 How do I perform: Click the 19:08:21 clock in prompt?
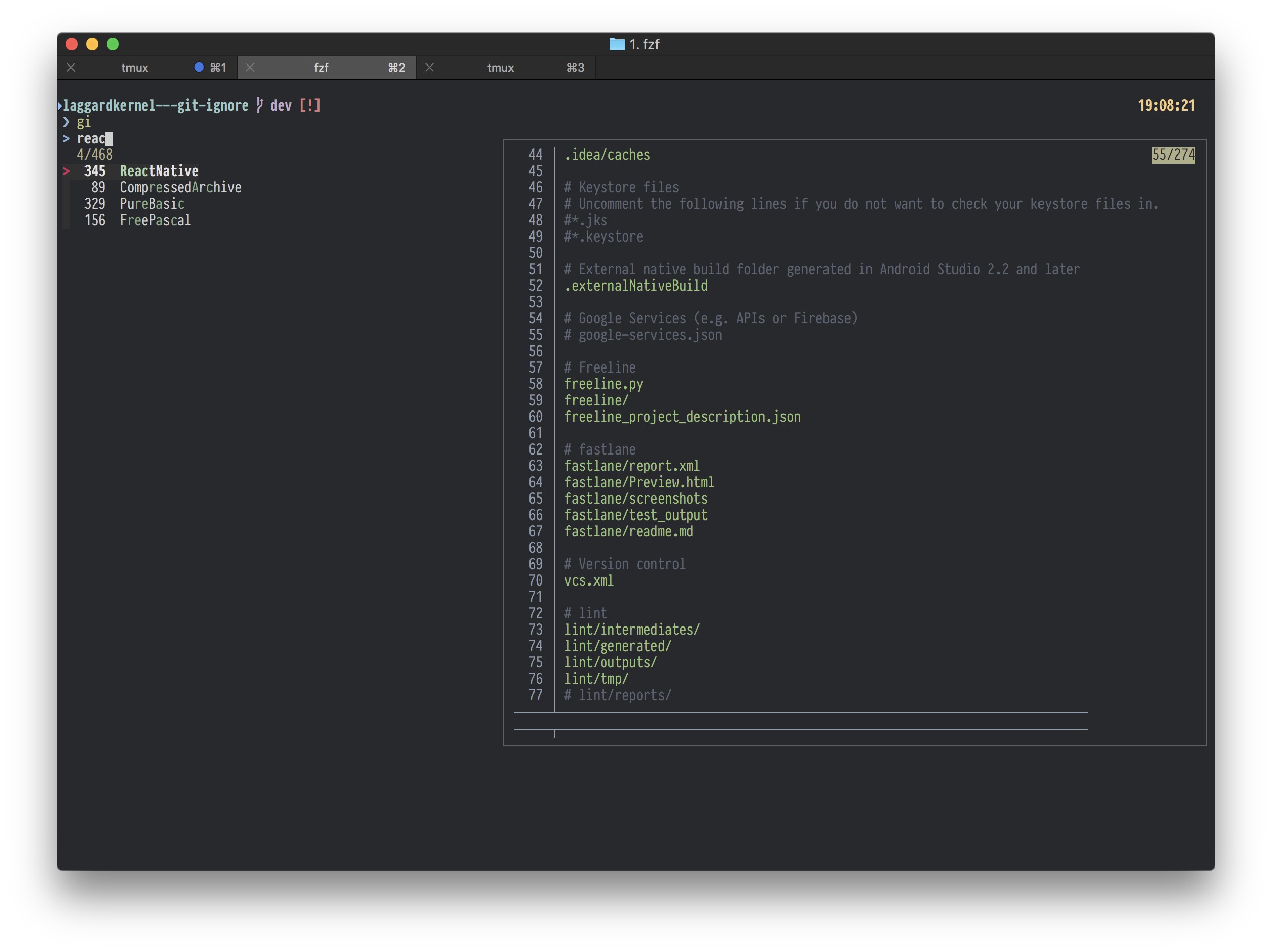[x=1165, y=105]
